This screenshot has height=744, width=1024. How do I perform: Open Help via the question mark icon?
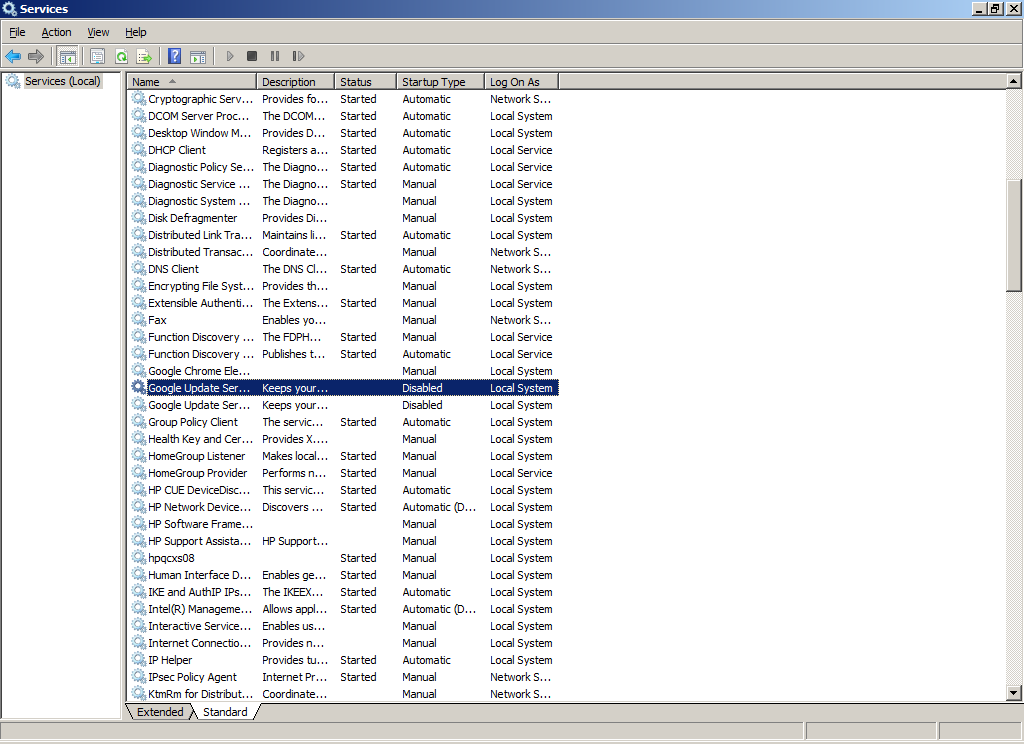[x=174, y=56]
